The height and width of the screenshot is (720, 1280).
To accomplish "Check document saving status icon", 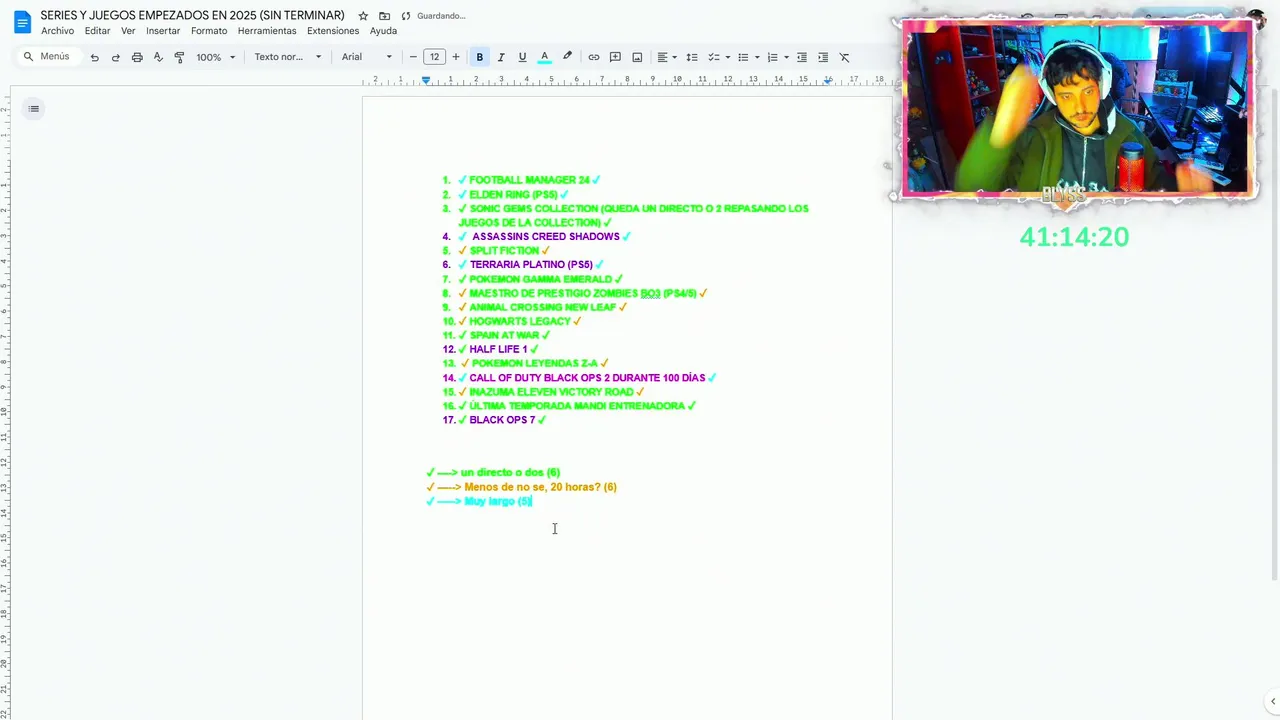I will coord(405,16).
